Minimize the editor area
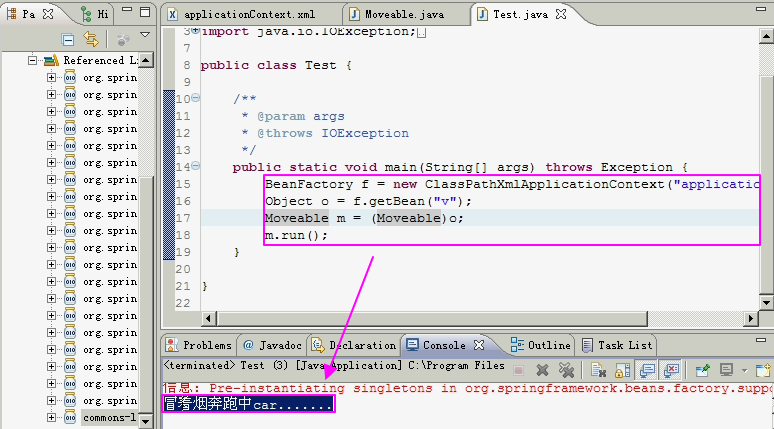Viewport: 774px width, 429px height. click(761, 8)
